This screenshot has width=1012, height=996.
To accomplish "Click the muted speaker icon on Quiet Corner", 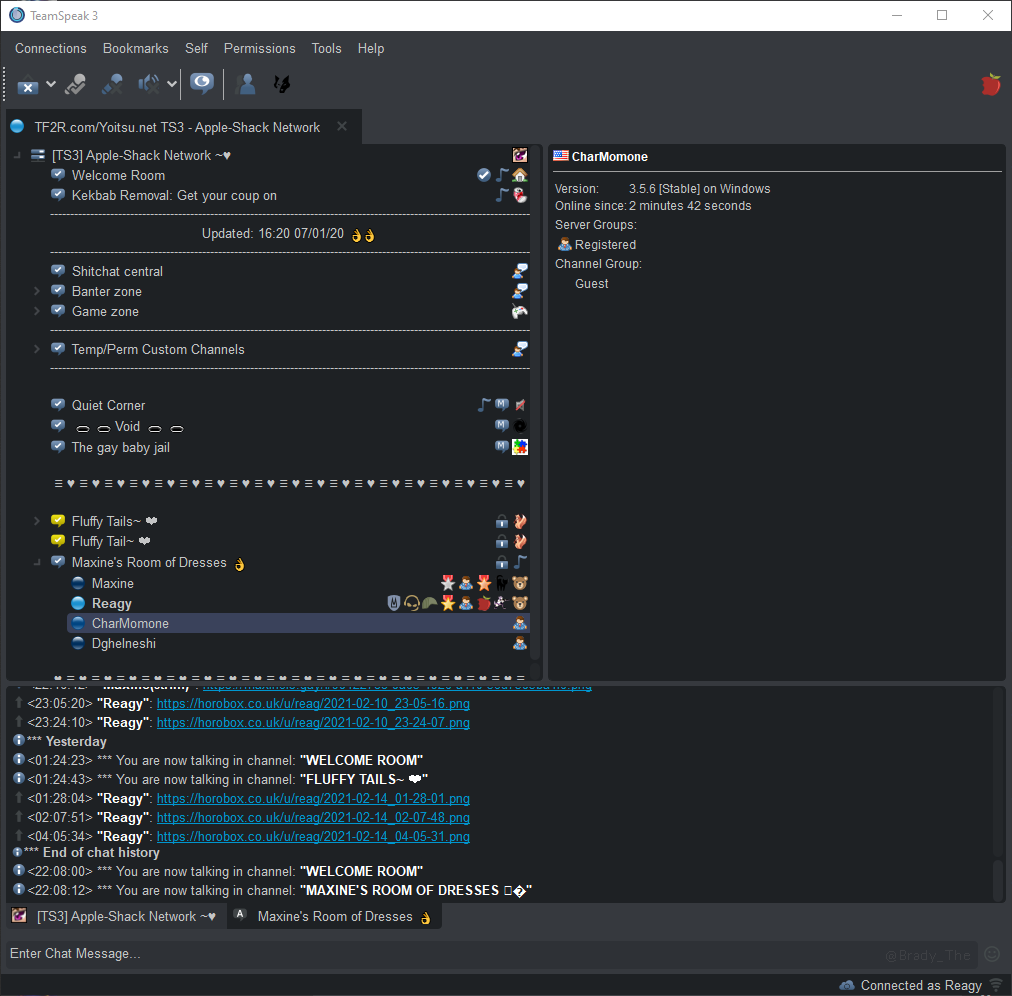I will [x=520, y=405].
